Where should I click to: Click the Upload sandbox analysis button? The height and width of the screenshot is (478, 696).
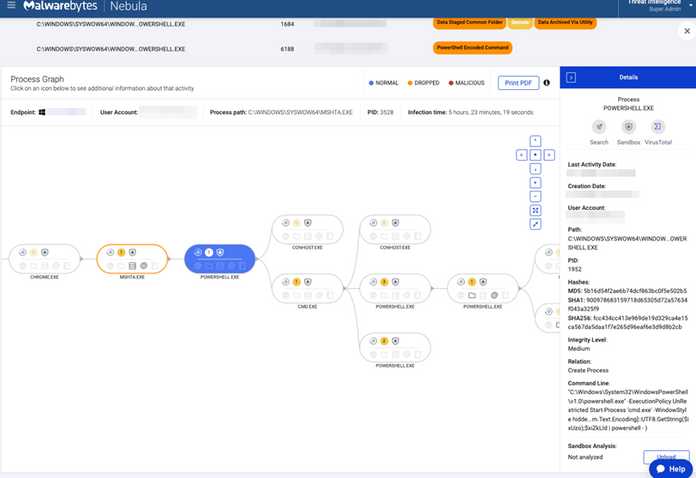pos(666,457)
